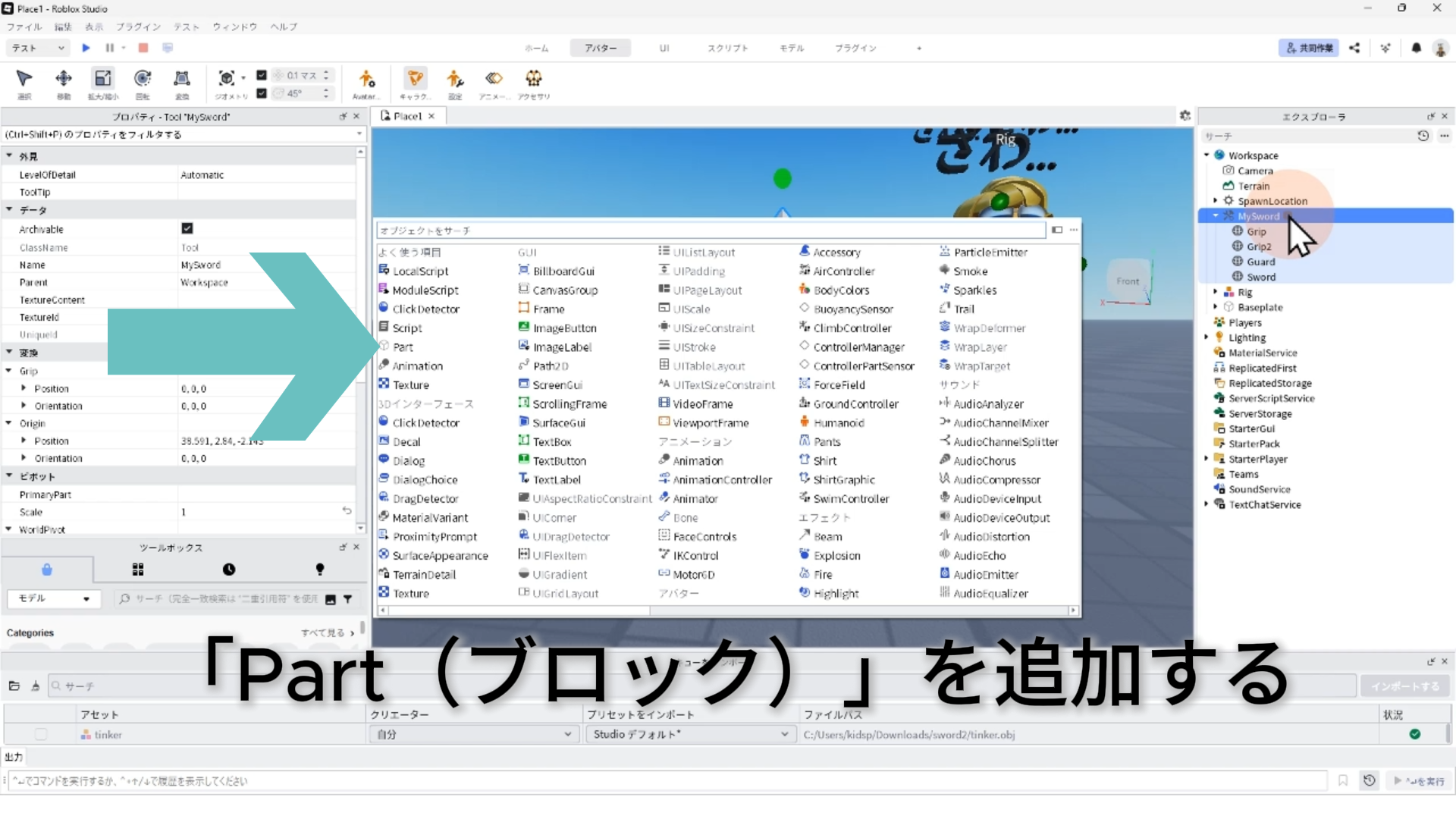Click the 共同作業 collaborate button
The image size is (1456, 819).
coord(1309,48)
